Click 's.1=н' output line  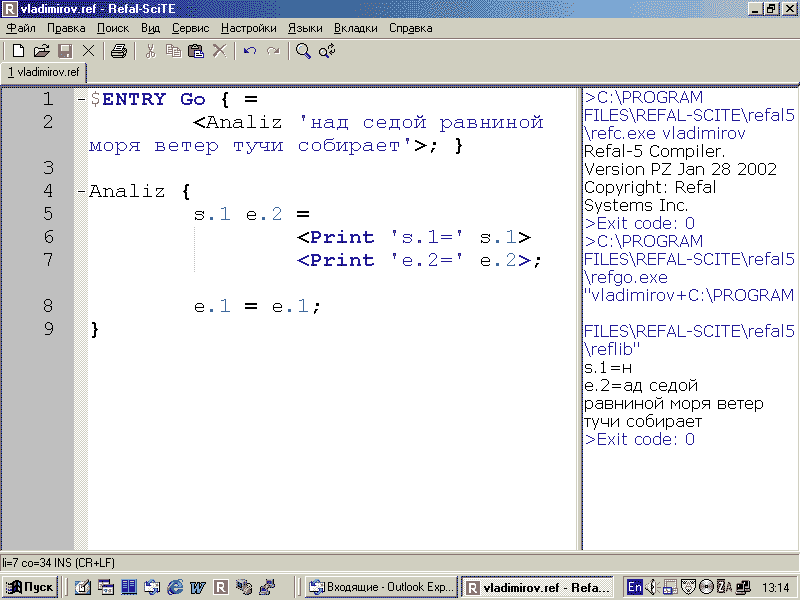[608, 367]
